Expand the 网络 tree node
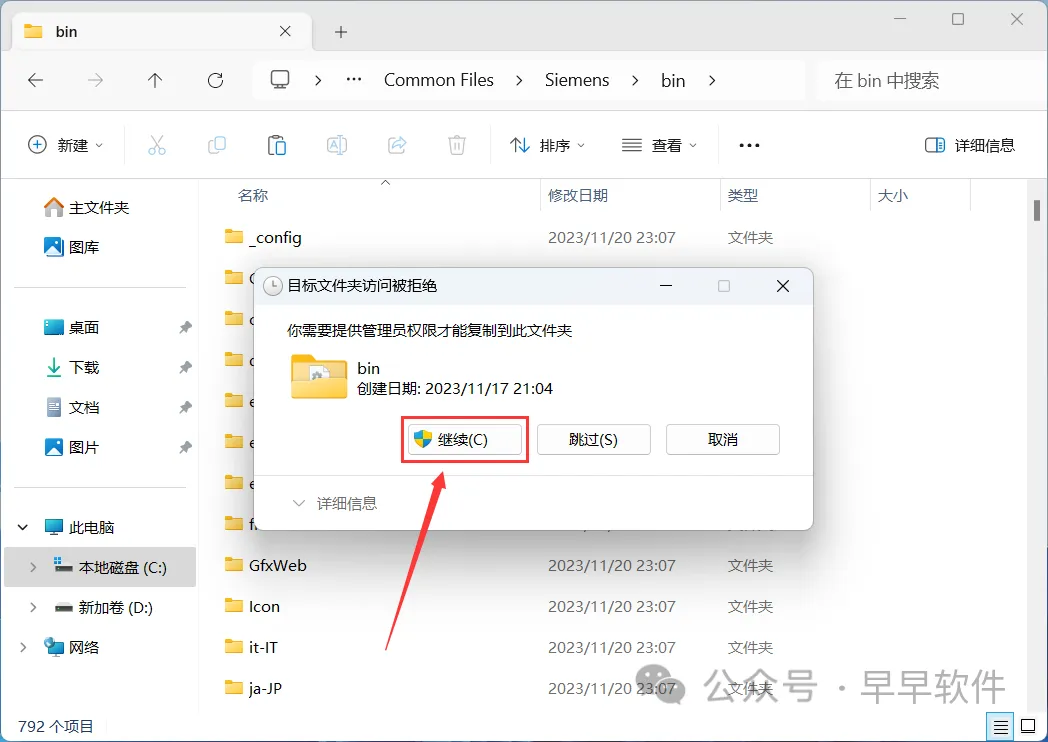The width and height of the screenshot is (1048, 742). click(x=23, y=647)
